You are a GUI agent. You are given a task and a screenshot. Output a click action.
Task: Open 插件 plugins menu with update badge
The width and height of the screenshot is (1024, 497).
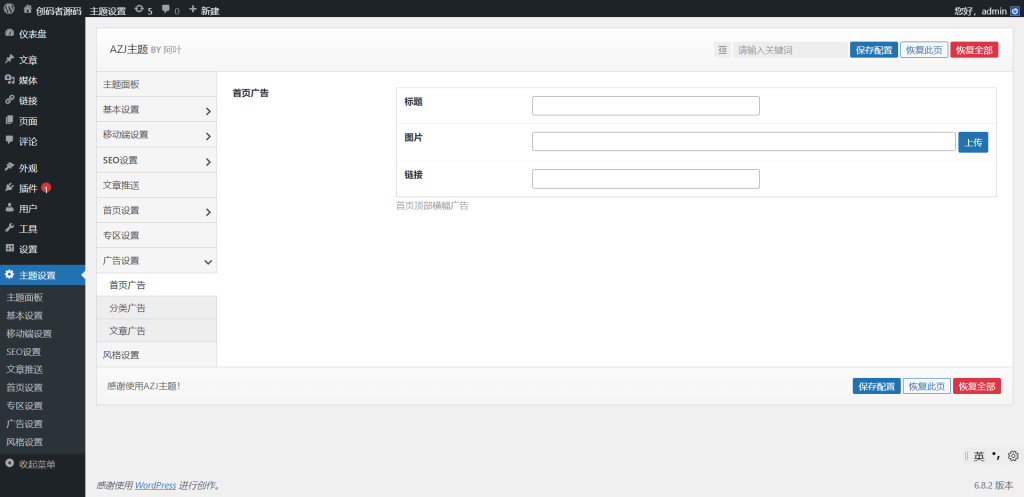[28, 188]
